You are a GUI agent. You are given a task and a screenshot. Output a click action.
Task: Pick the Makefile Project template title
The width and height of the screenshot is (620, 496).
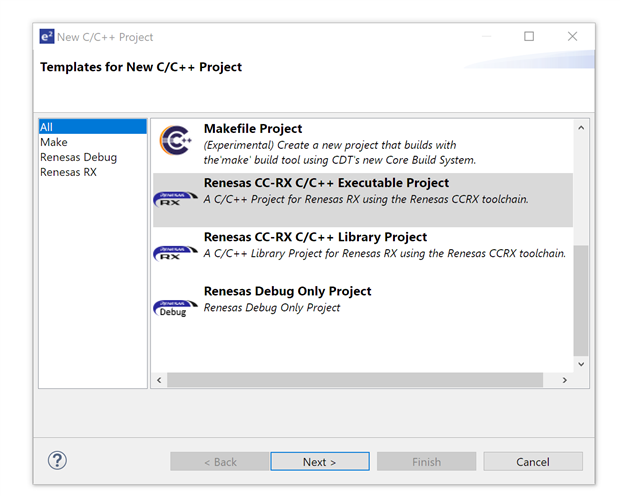tap(253, 129)
